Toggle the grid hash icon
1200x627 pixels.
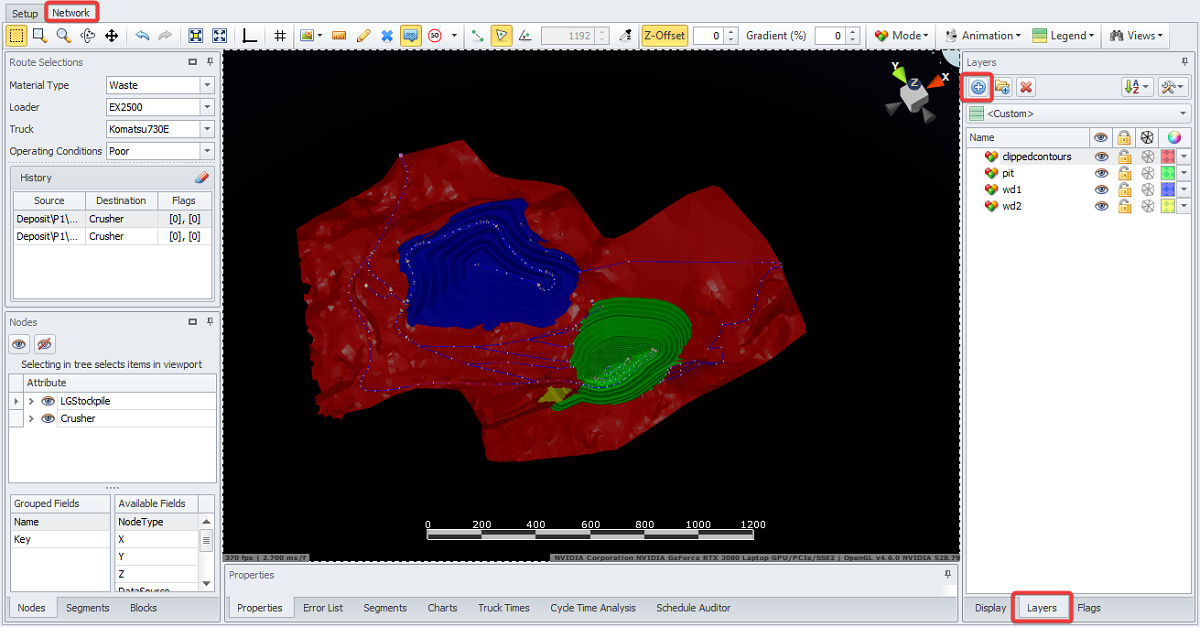[x=280, y=35]
